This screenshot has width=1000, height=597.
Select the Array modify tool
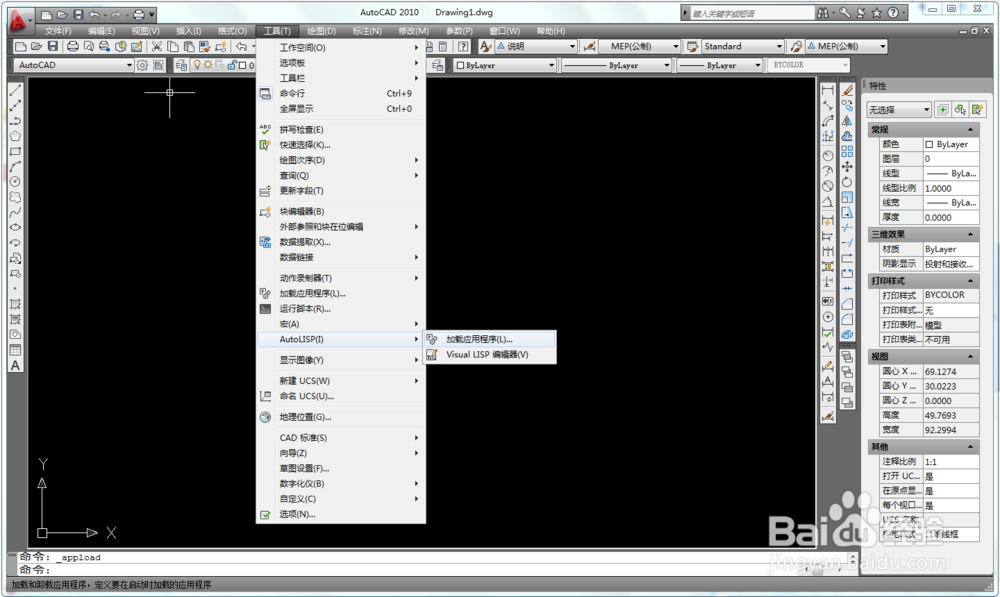pyautogui.click(x=848, y=151)
